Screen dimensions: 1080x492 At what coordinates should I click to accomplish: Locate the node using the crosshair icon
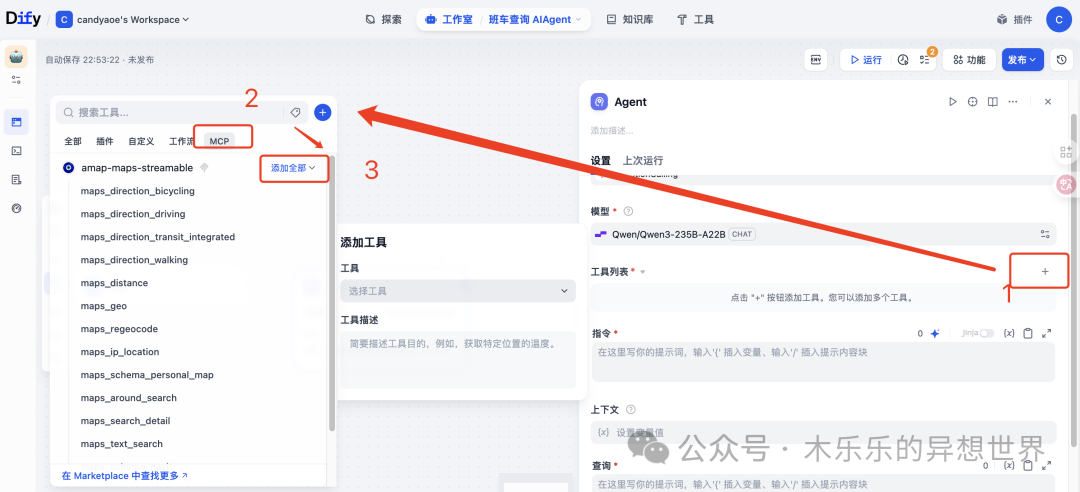pyautogui.click(x=973, y=102)
